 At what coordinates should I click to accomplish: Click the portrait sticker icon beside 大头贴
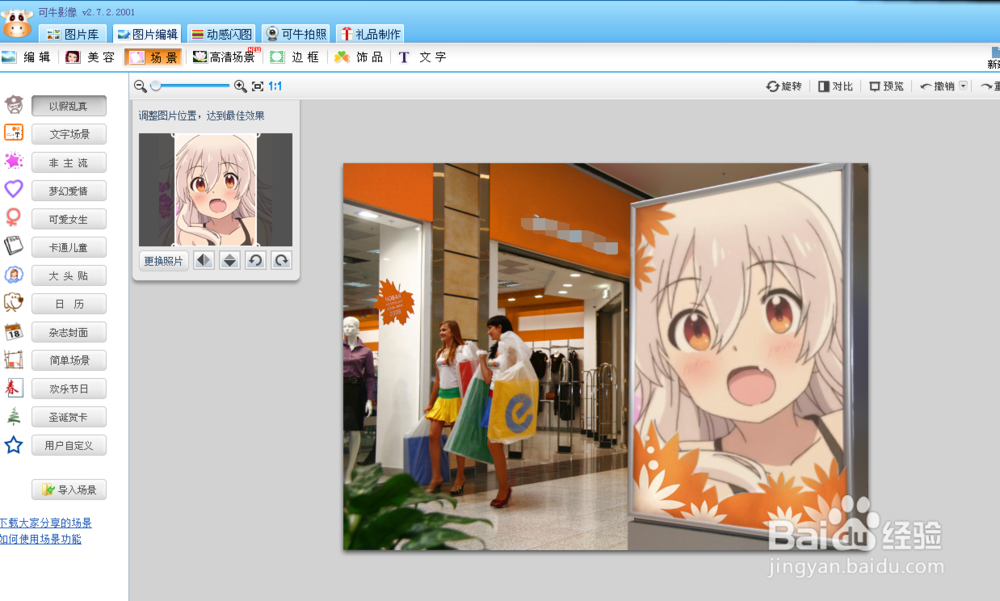coord(13,274)
